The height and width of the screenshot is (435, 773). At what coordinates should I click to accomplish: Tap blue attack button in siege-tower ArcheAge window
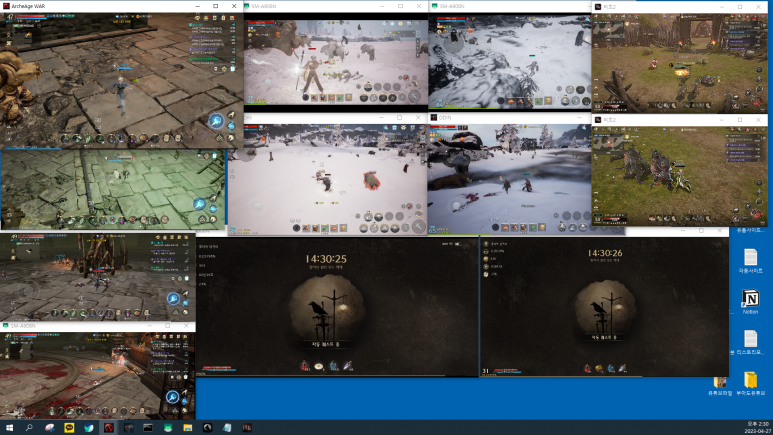(173, 298)
